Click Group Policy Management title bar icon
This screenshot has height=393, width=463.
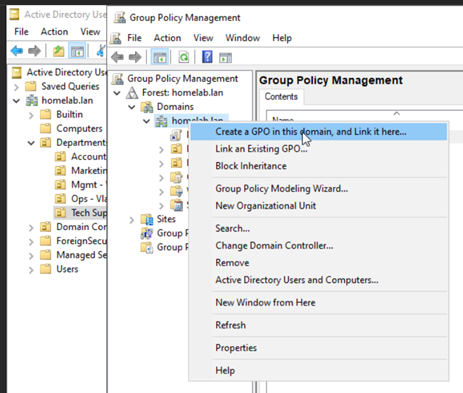coord(120,17)
